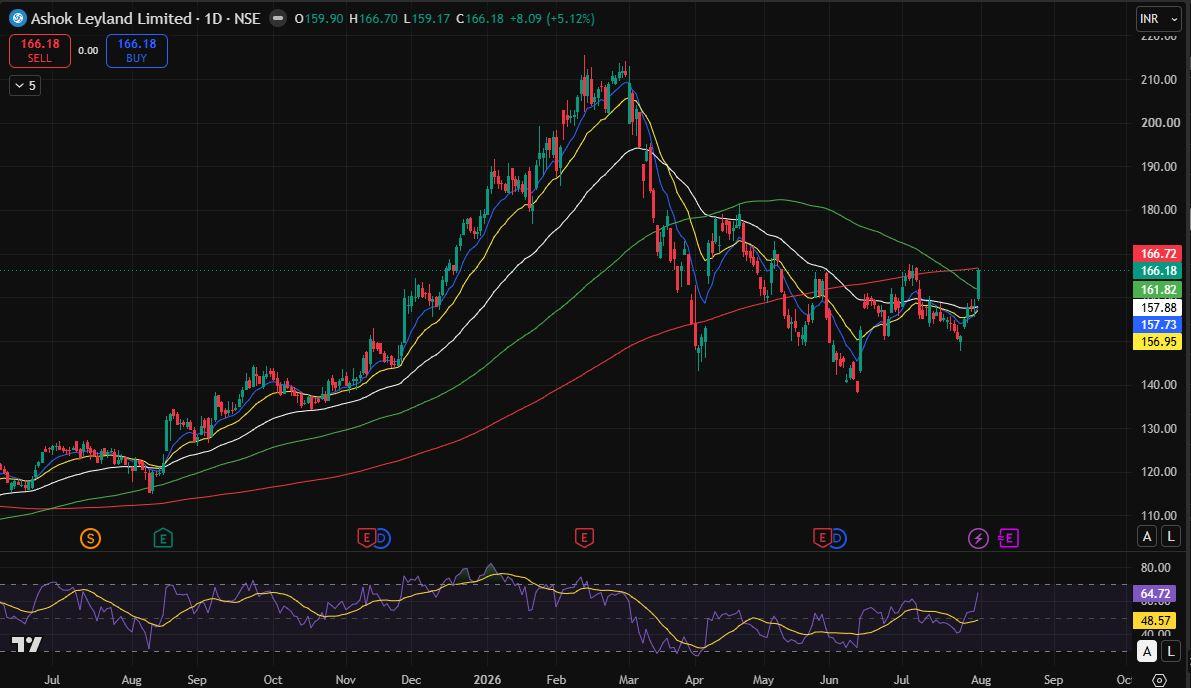Open the red E earnings marker near June
The height and width of the screenshot is (688, 1191).
point(821,538)
